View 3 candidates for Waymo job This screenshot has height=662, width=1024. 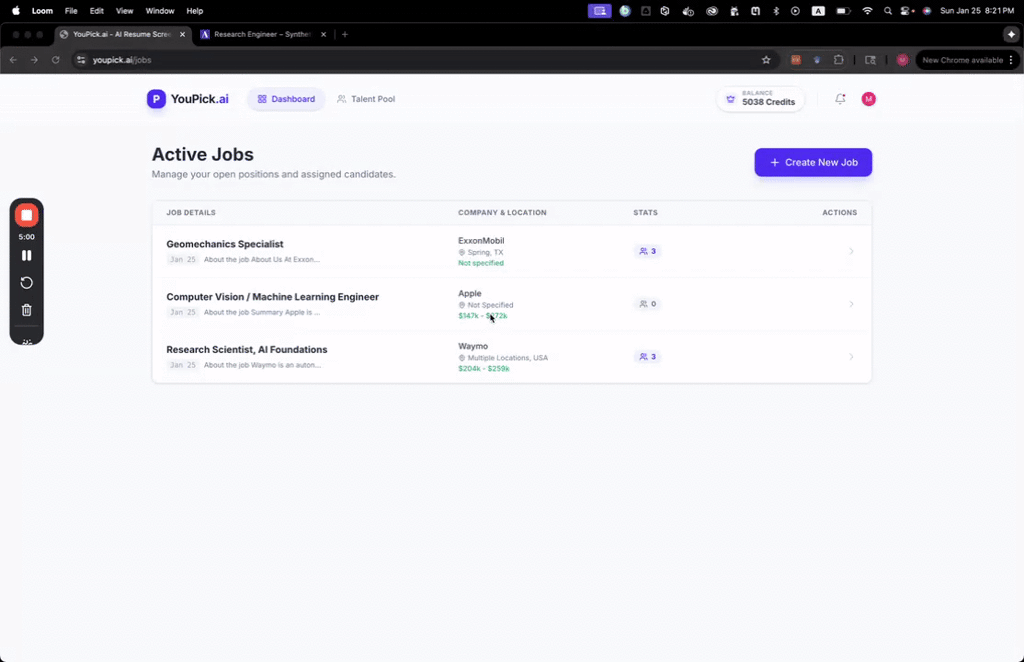[x=648, y=357]
